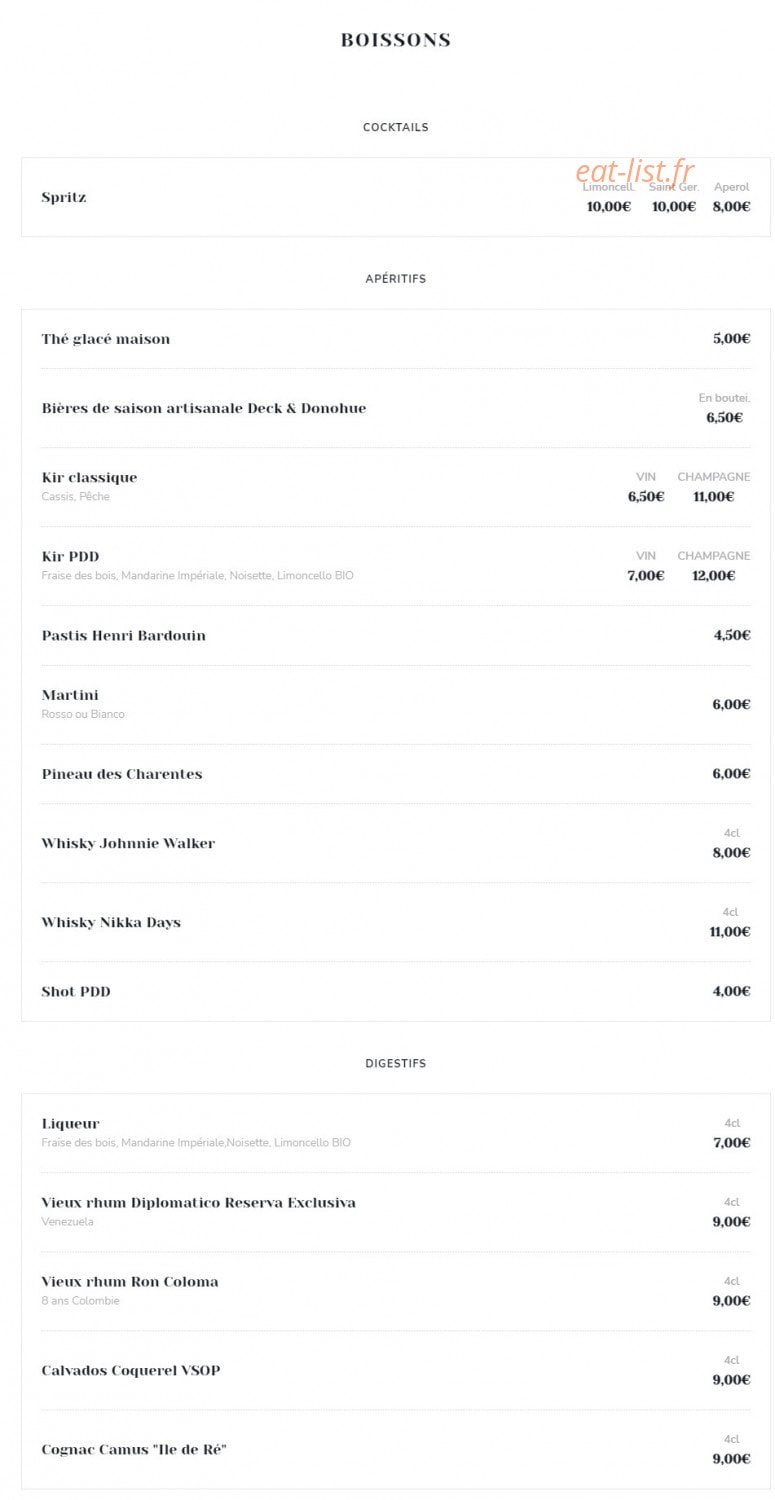Click Vieux rhum Diplomatico Reserva Exclusiva
Screen dimensions: 775x1500
[x=199, y=1203]
